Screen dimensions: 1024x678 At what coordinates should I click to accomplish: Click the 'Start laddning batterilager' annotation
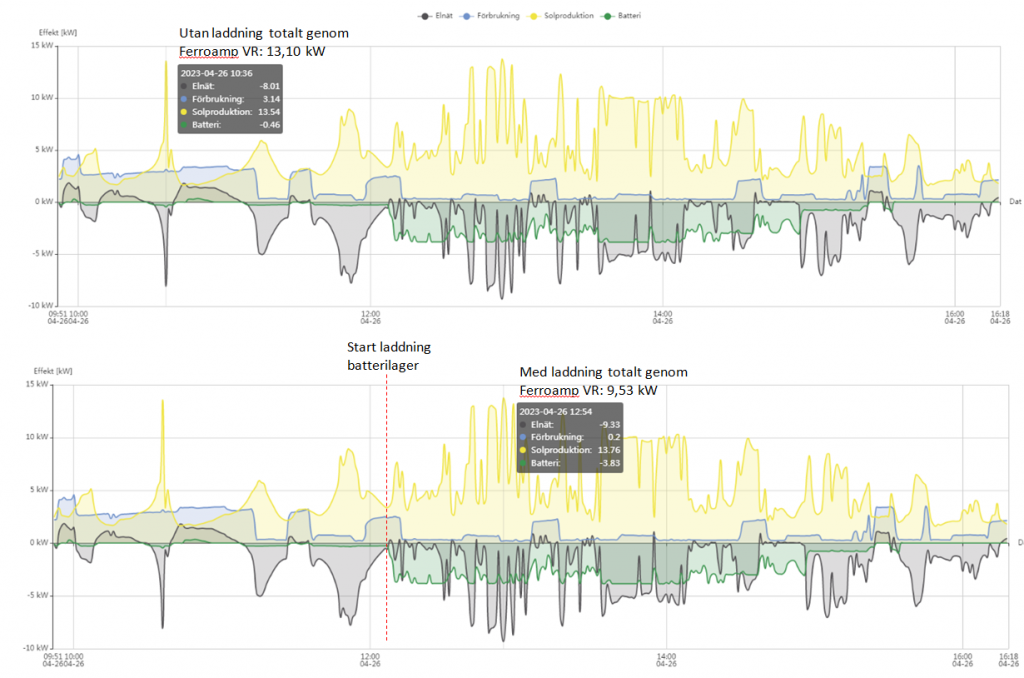point(389,356)
